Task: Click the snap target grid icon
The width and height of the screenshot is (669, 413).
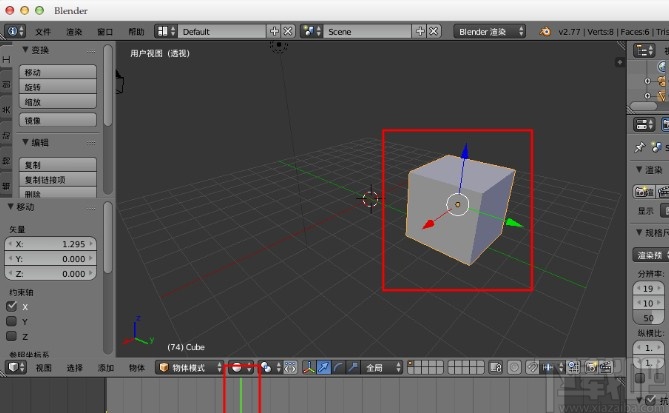Action: [x=574, y=367]
